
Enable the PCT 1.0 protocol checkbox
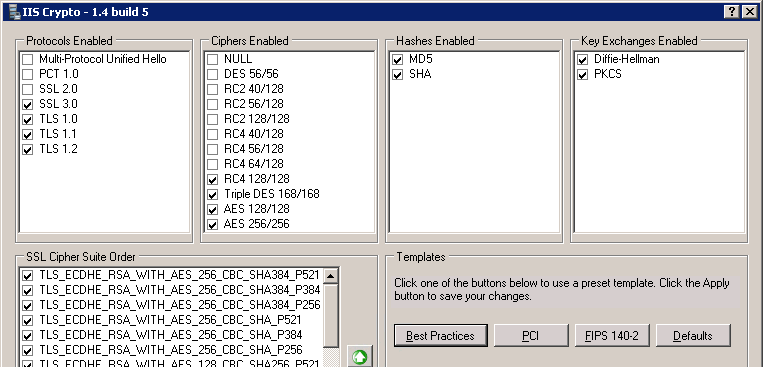coord(28,74)
